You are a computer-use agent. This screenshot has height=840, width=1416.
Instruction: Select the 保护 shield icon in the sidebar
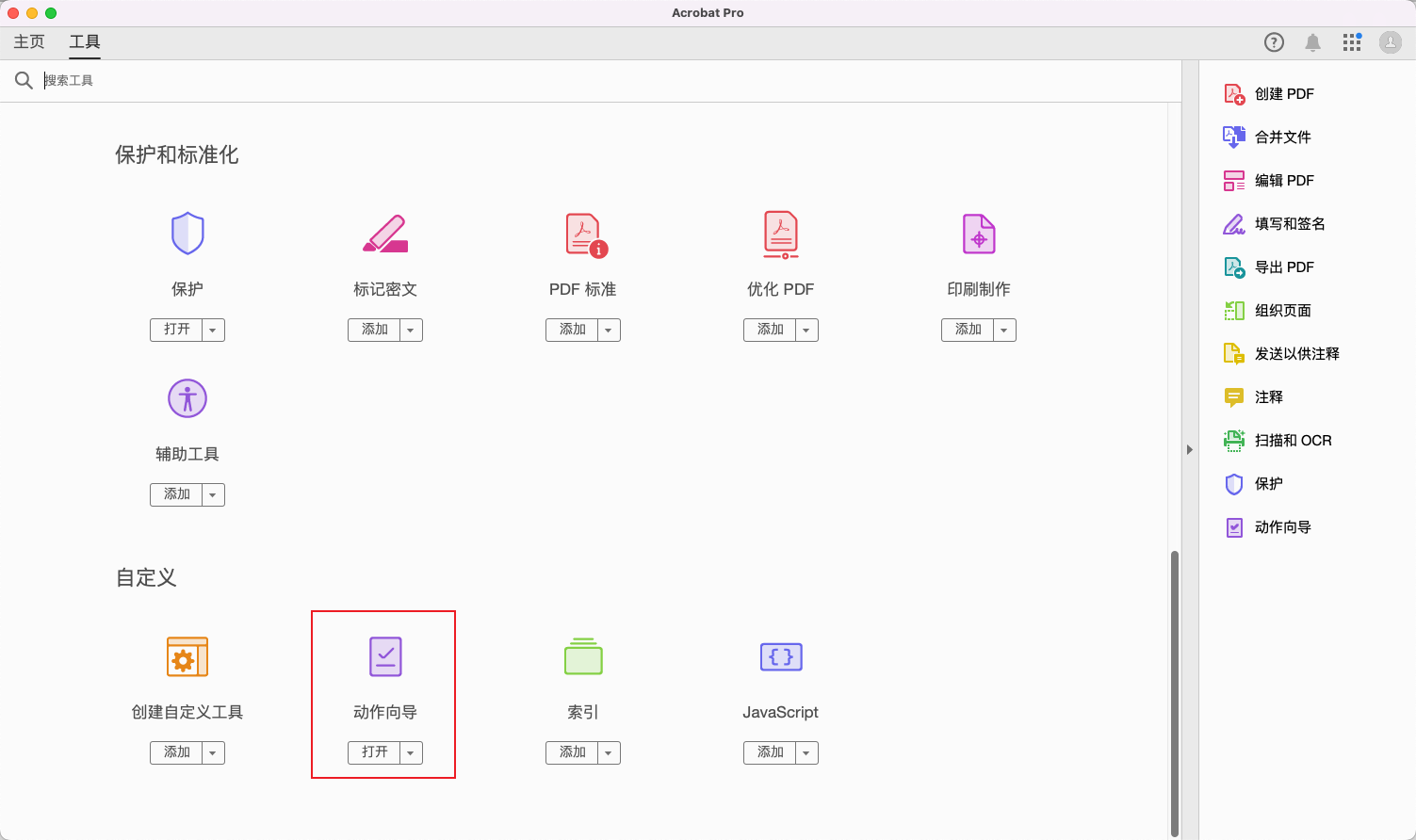pos(1234,484)
